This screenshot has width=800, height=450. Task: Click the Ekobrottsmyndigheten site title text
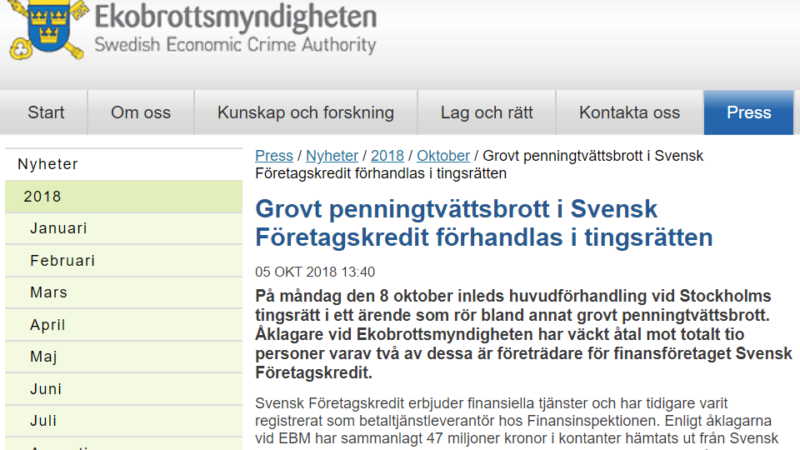coord(236,16)
